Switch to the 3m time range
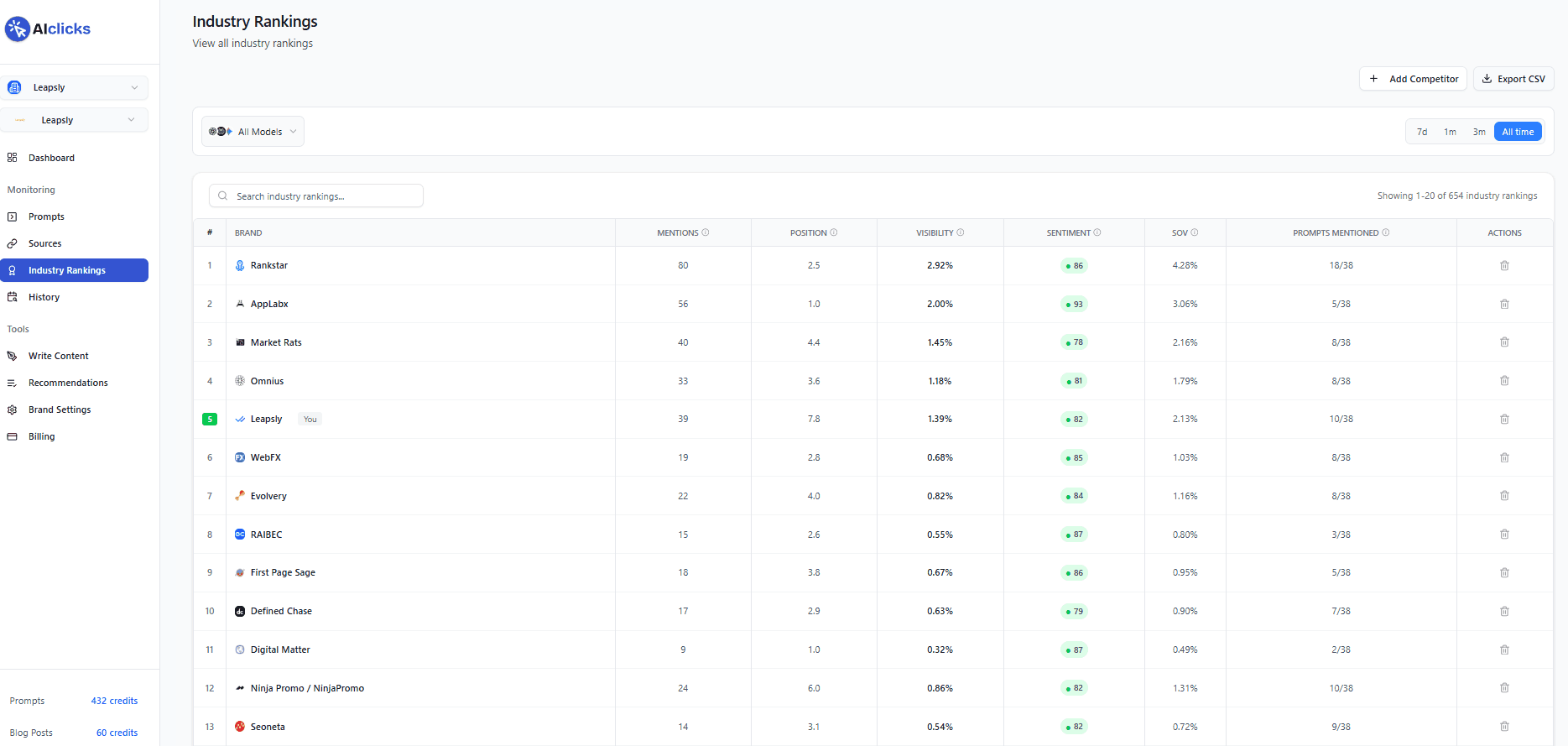This screenshot has height=746, width=1568. (1479, 132)
